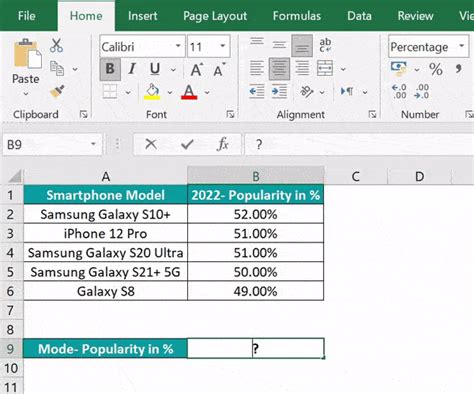Toggle center horizontal alignment
Viewport: 474px width, 394px height.
point(279,69)
